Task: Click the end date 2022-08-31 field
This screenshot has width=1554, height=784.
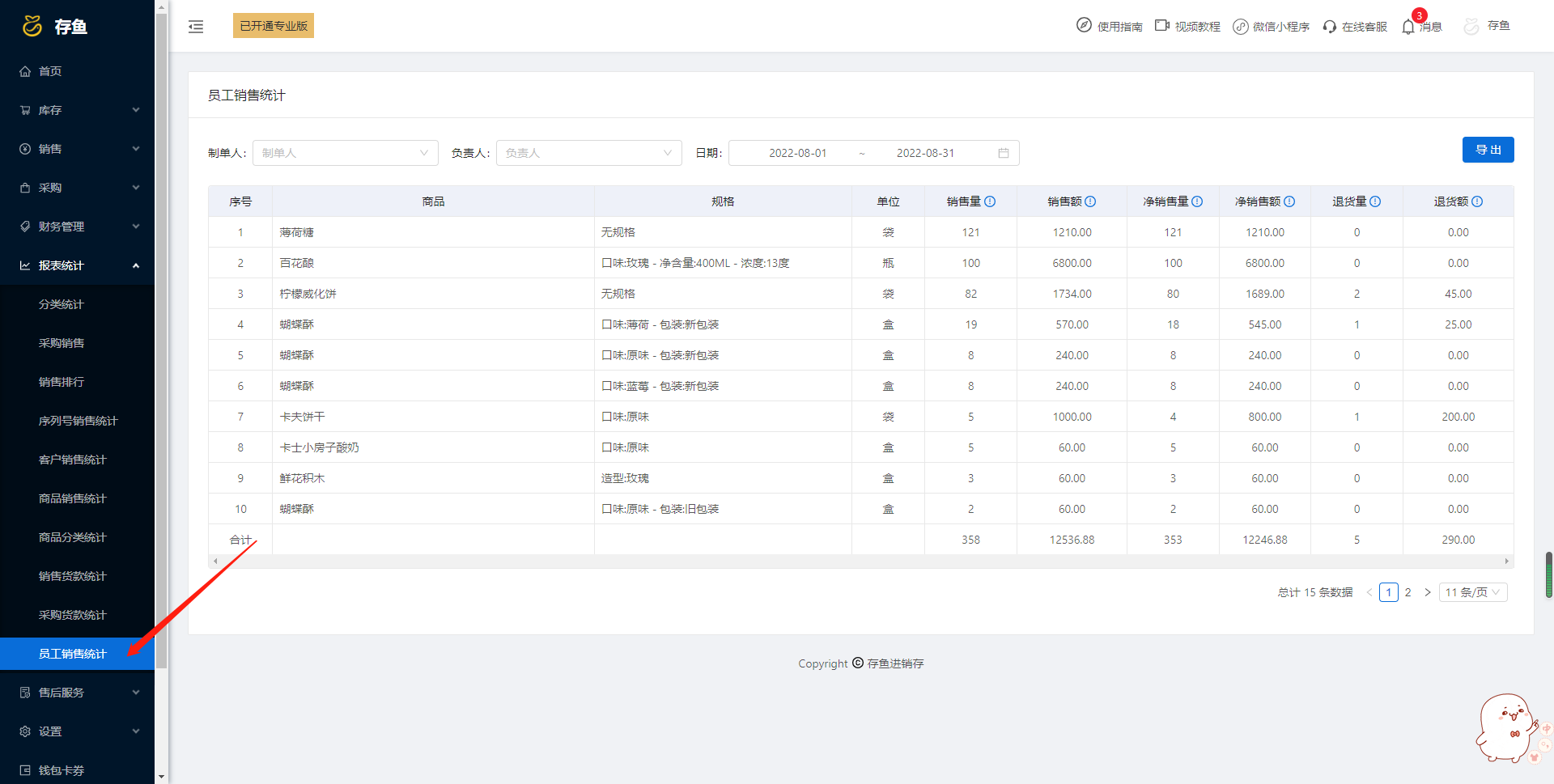Action: click(x=925, y=153)
